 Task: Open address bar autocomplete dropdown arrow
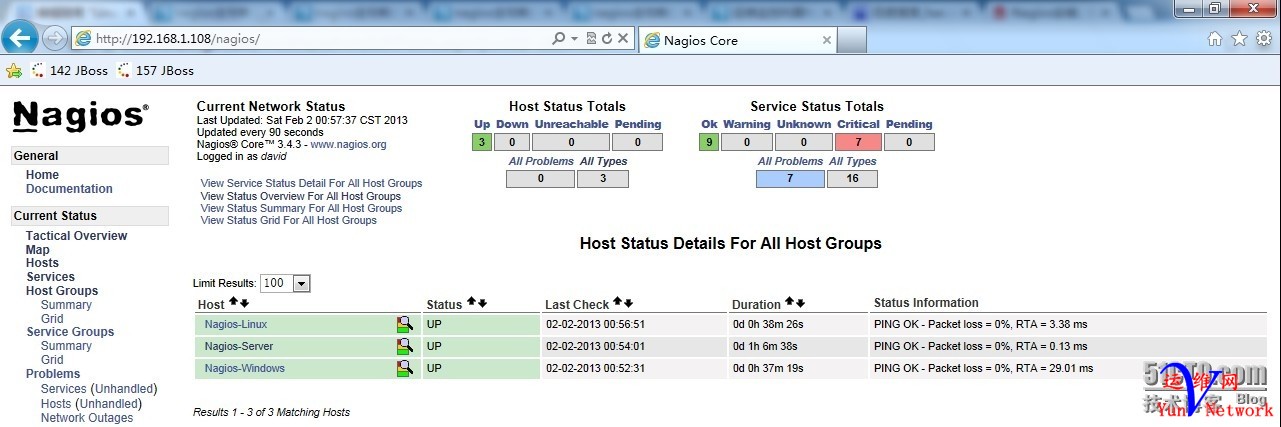point(575,39)
